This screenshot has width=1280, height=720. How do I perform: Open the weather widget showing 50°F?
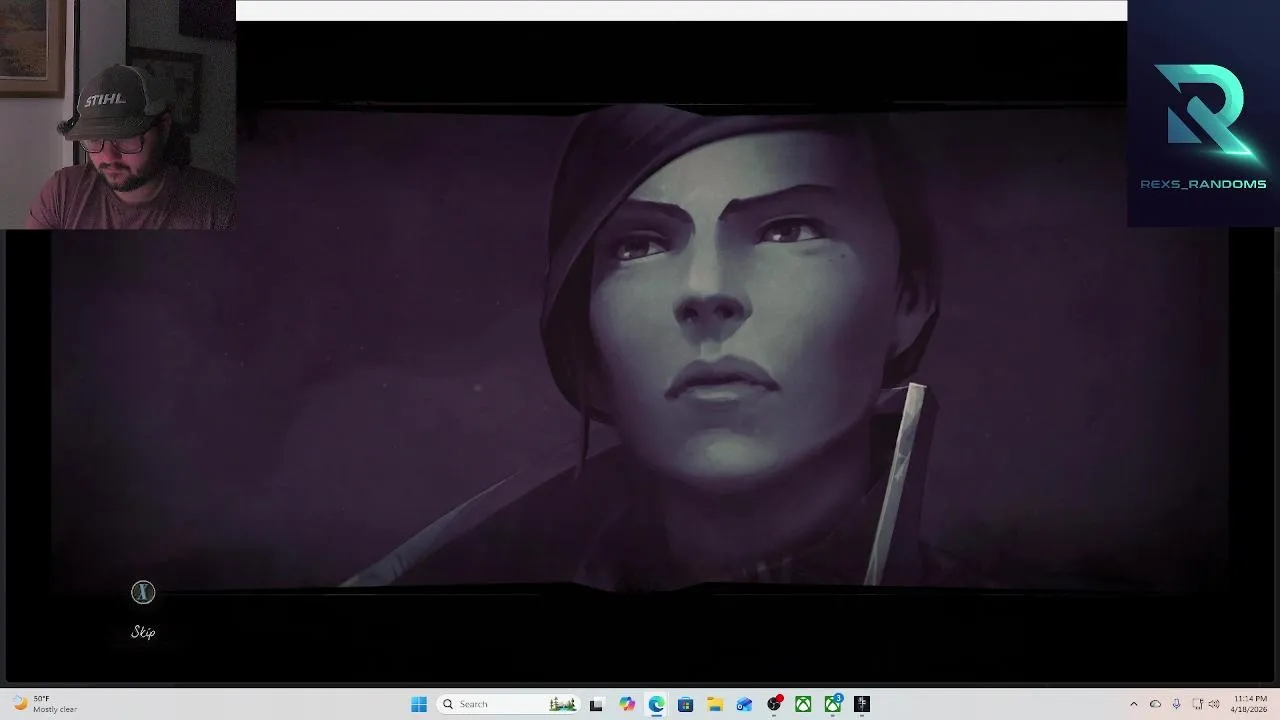click(x=44, y=704)
